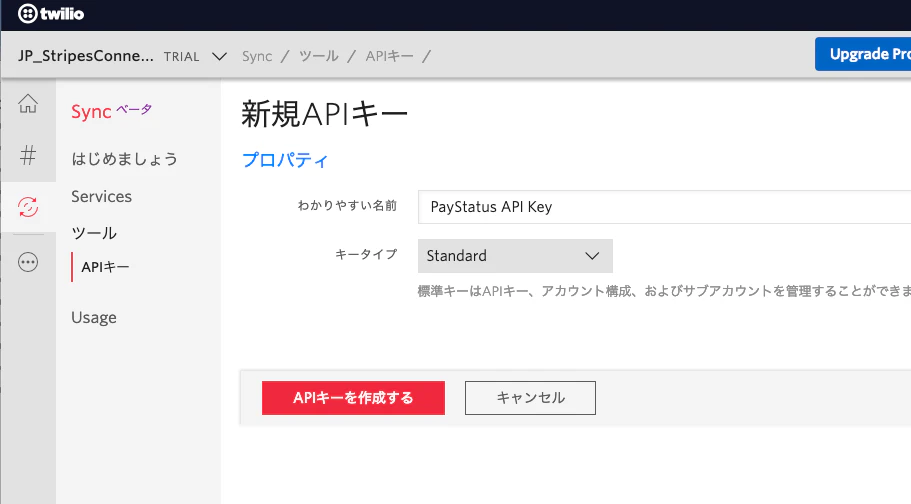Viewport: 911px width, 504px height.
Task: Select the Sync product icon in sidebar
Action: pos(28,207)
